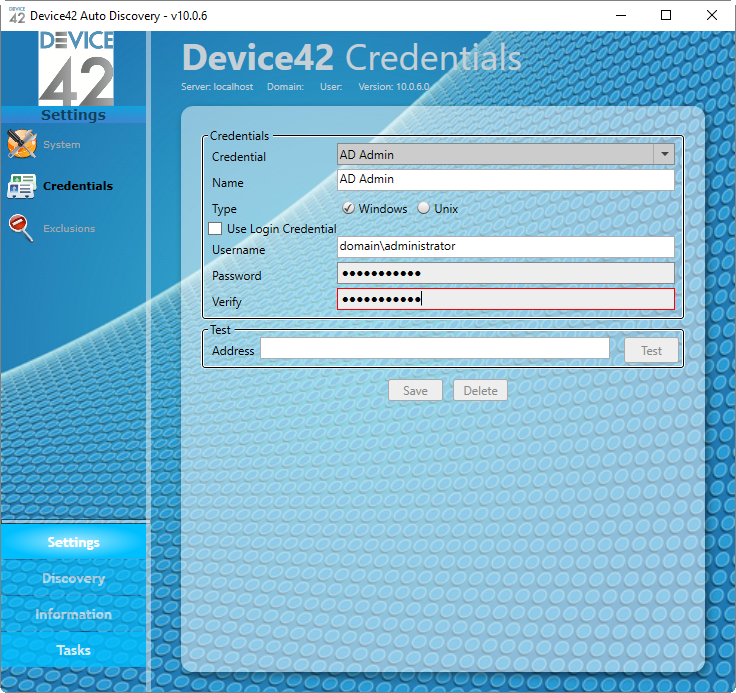Close the Device42 Auto Discovery window
The image size is (736, 693).
(712, 15)
